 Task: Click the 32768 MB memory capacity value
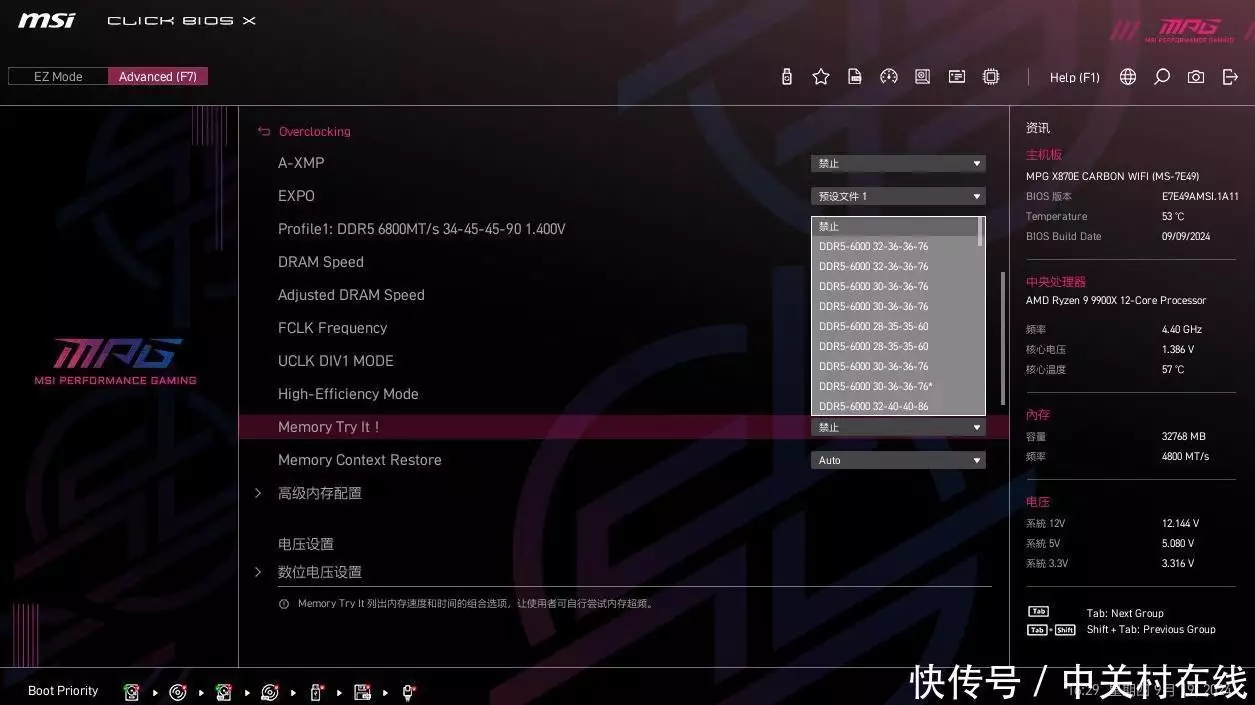pos(1184,436)
